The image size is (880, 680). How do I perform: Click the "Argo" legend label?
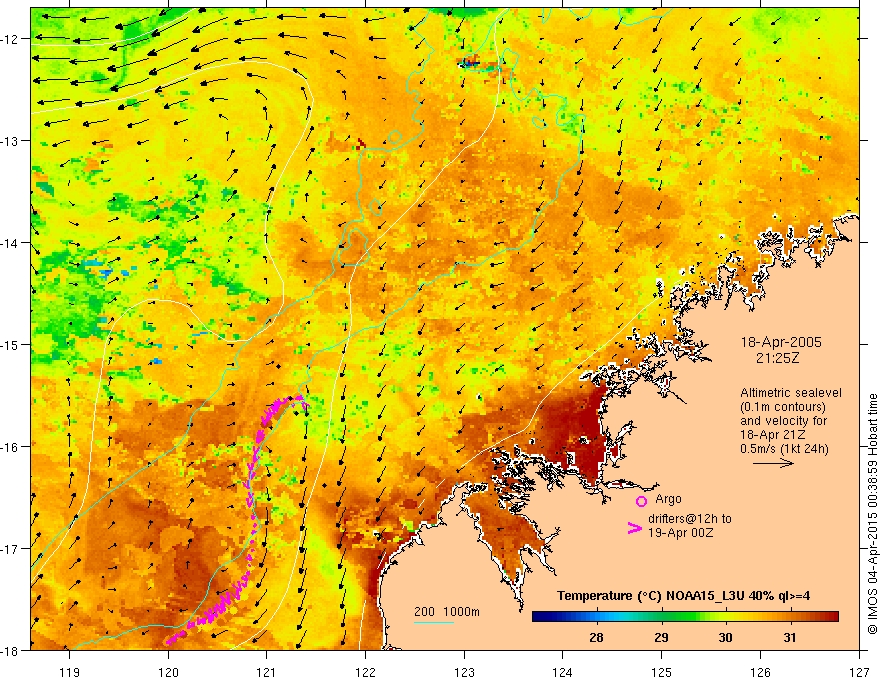[x=668, y=499]
